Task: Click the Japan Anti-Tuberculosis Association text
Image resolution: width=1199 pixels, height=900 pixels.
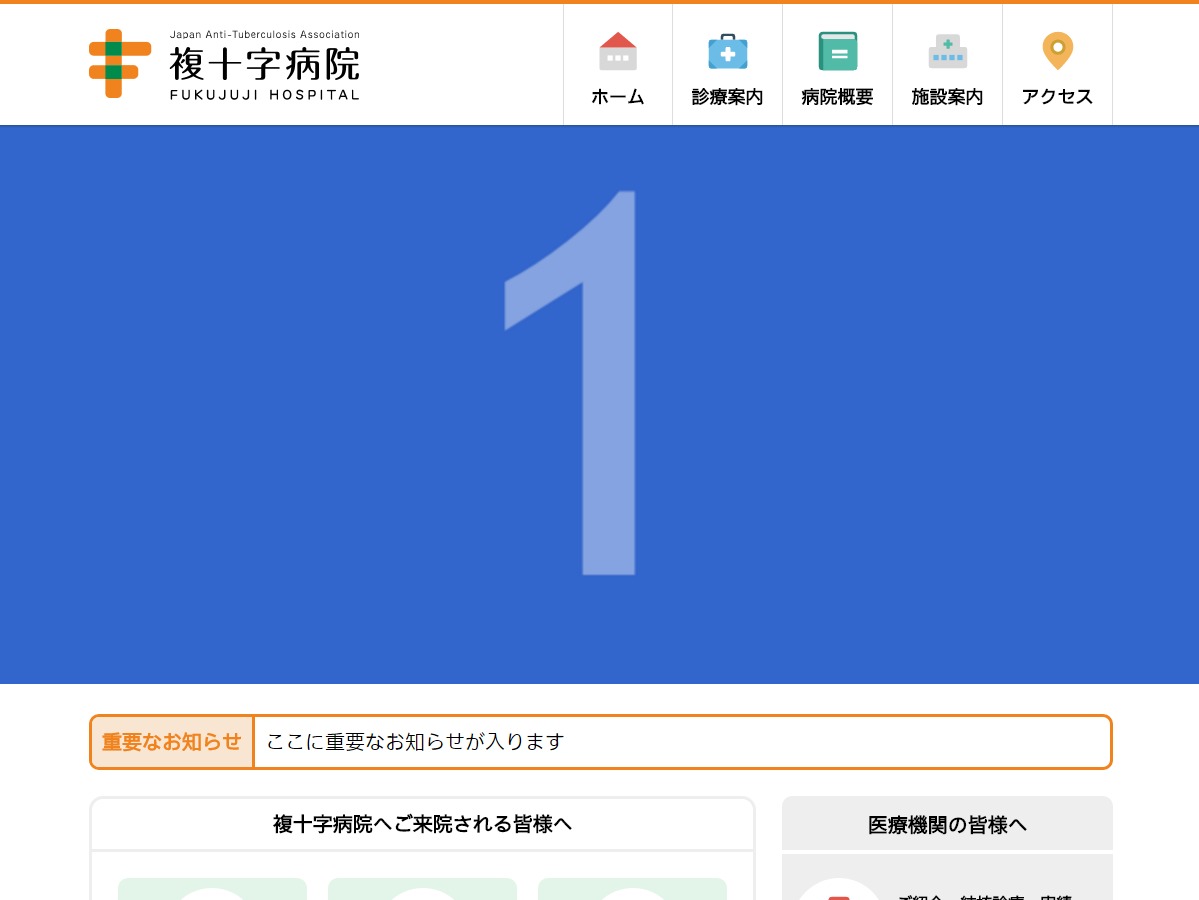Action: pos(265,34)
